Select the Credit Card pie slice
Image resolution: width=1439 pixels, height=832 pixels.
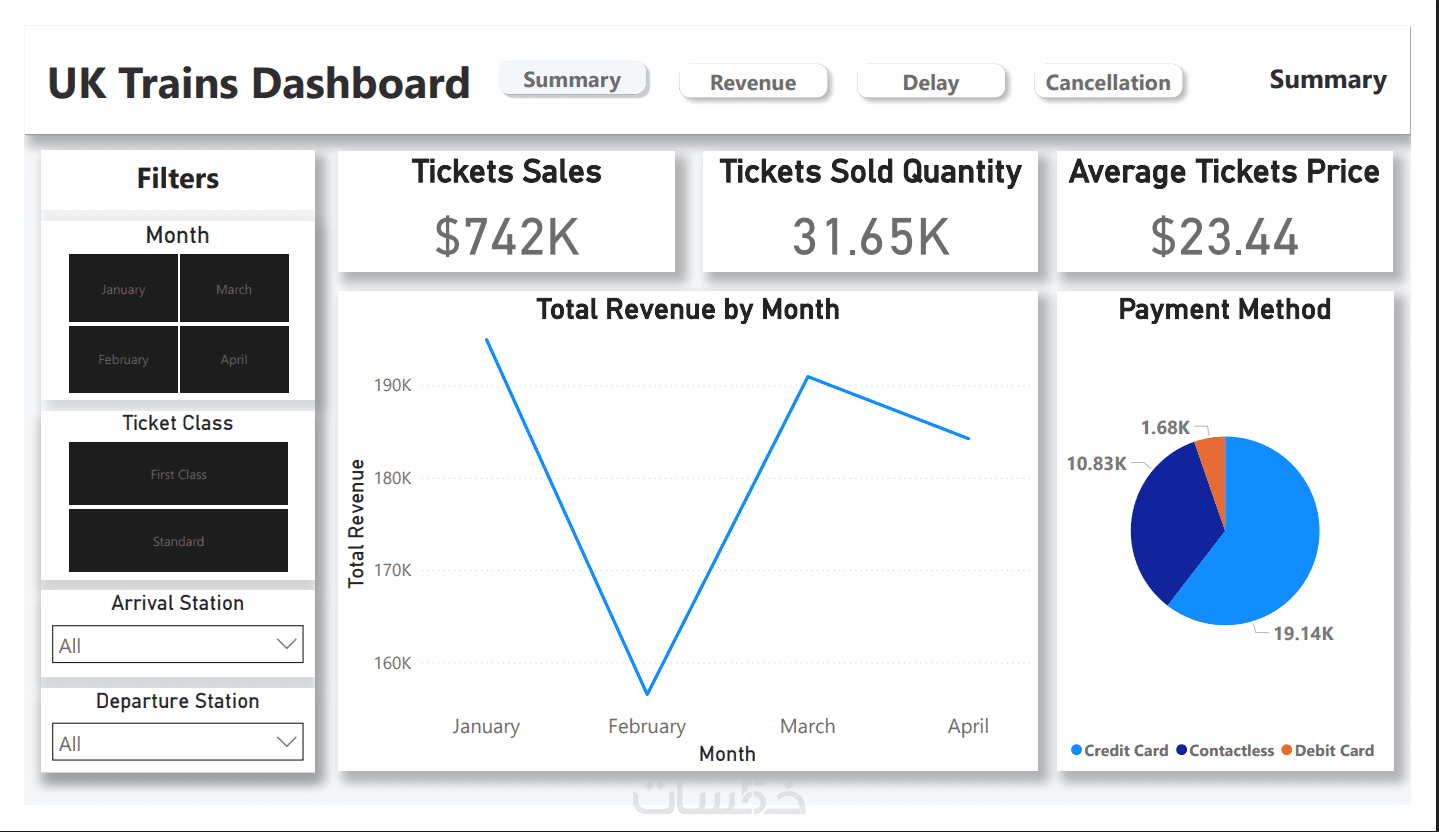[1270, 540]
